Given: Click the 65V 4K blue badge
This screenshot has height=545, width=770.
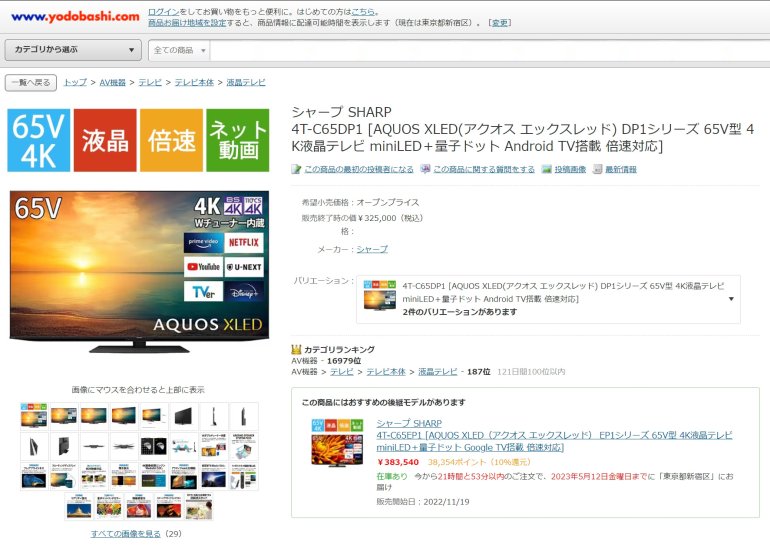Looking at the screenshot, I should (x=39, y=140).
